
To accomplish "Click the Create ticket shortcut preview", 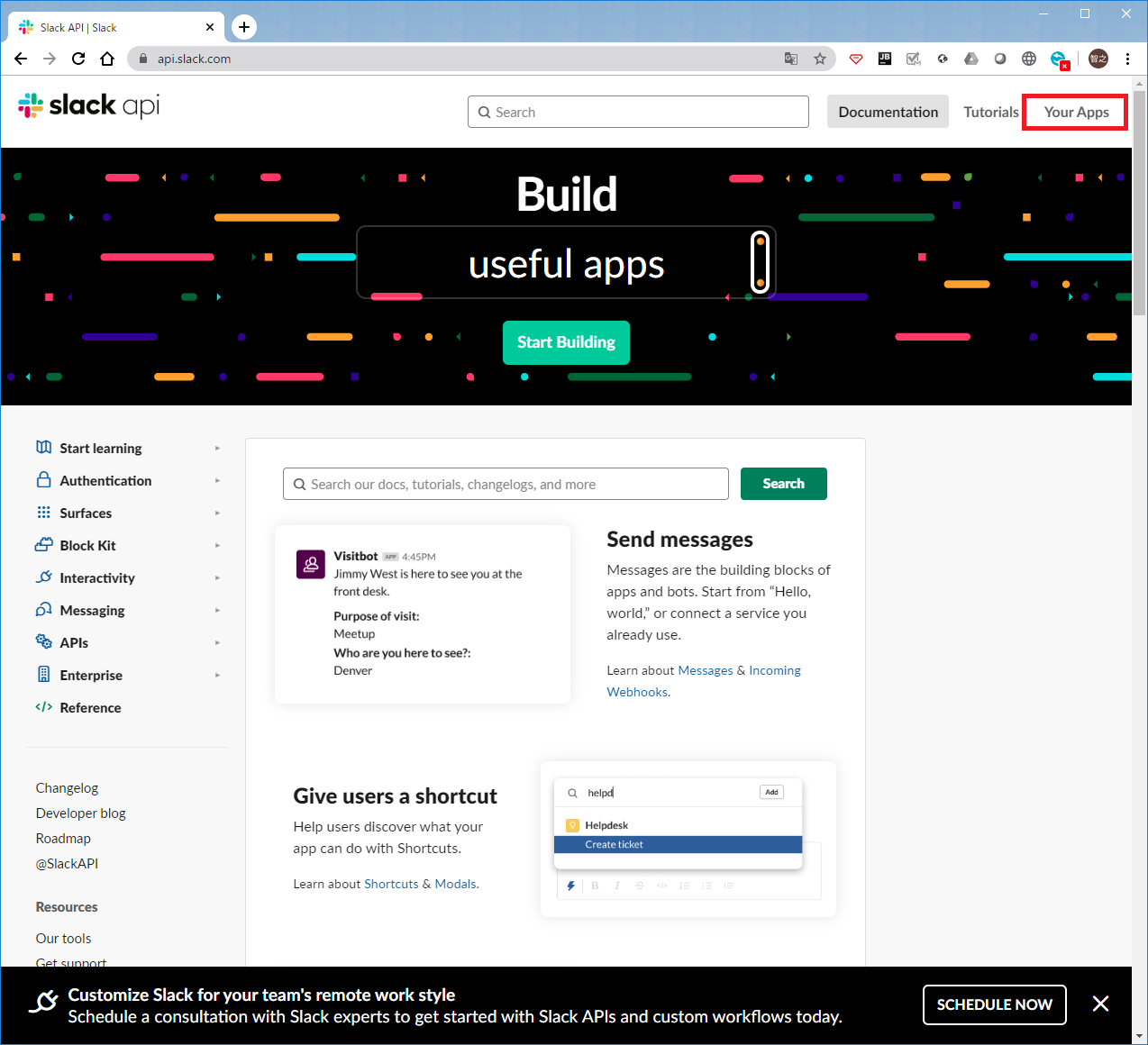I will [x=678, y=844].
